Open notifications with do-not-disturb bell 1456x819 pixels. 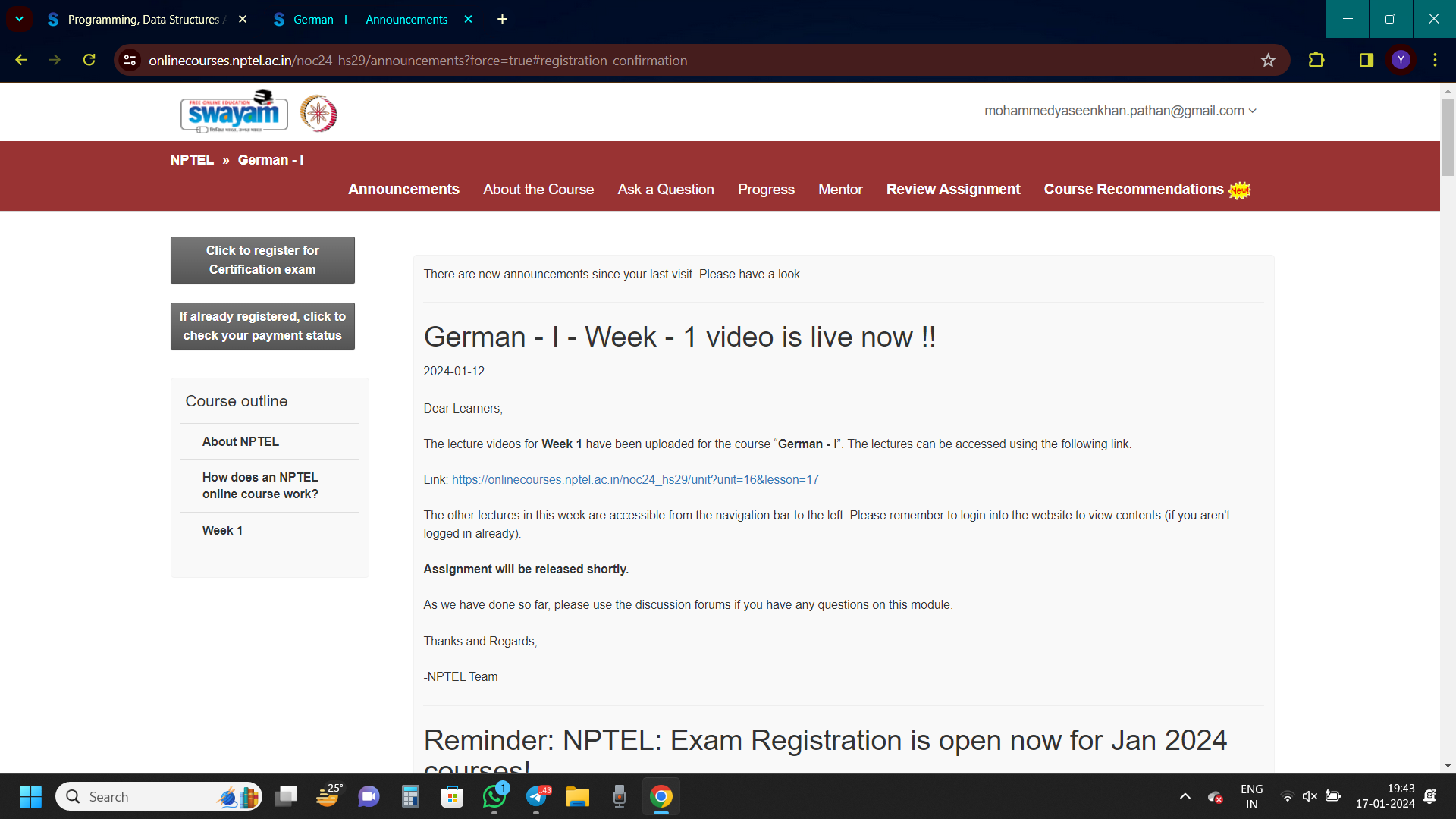1430,796
